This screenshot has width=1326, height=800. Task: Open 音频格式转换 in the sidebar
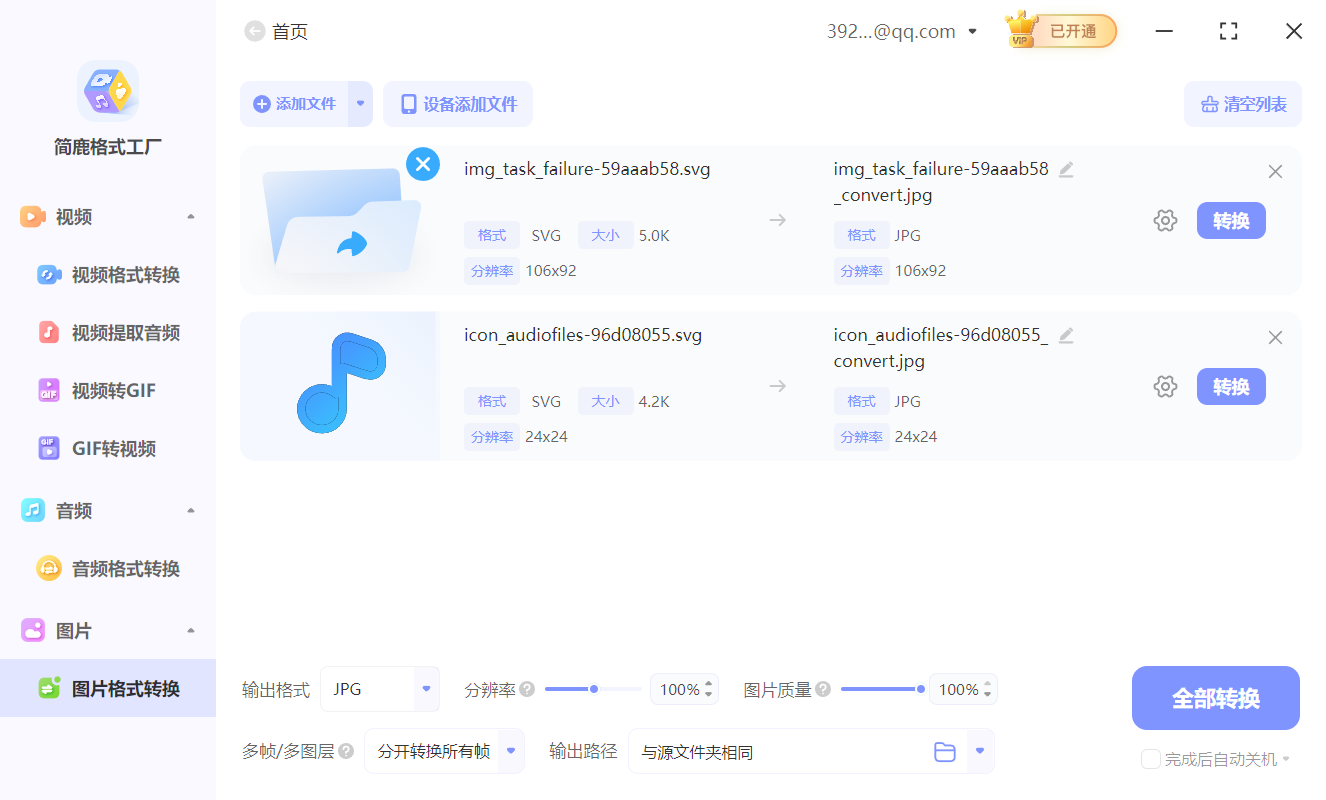coord(108,569)
